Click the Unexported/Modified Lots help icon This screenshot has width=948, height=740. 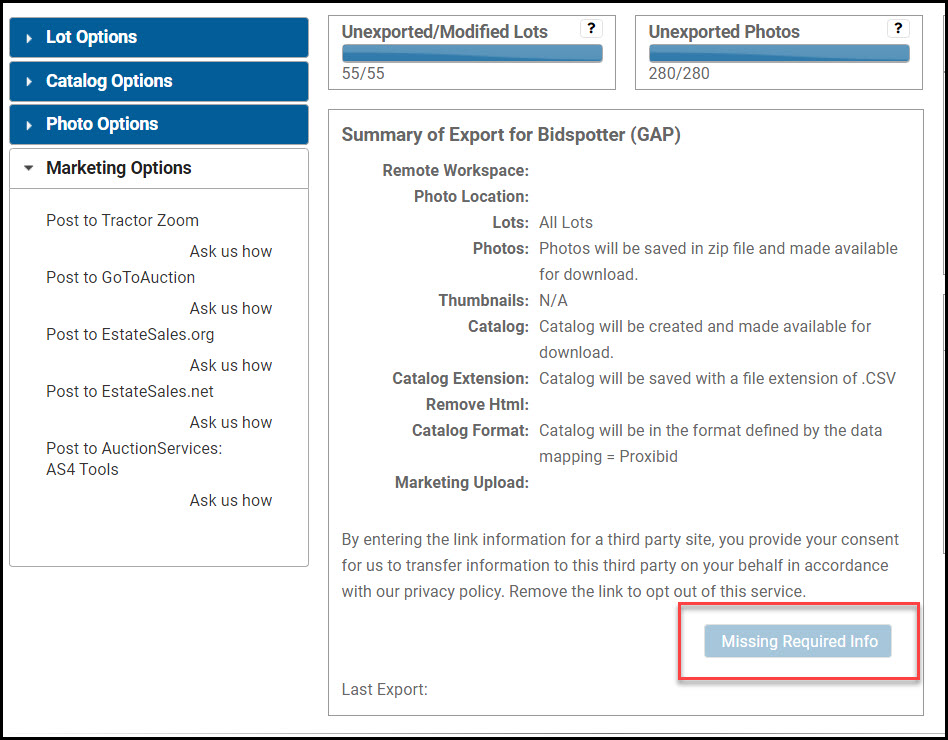point(591,29)
